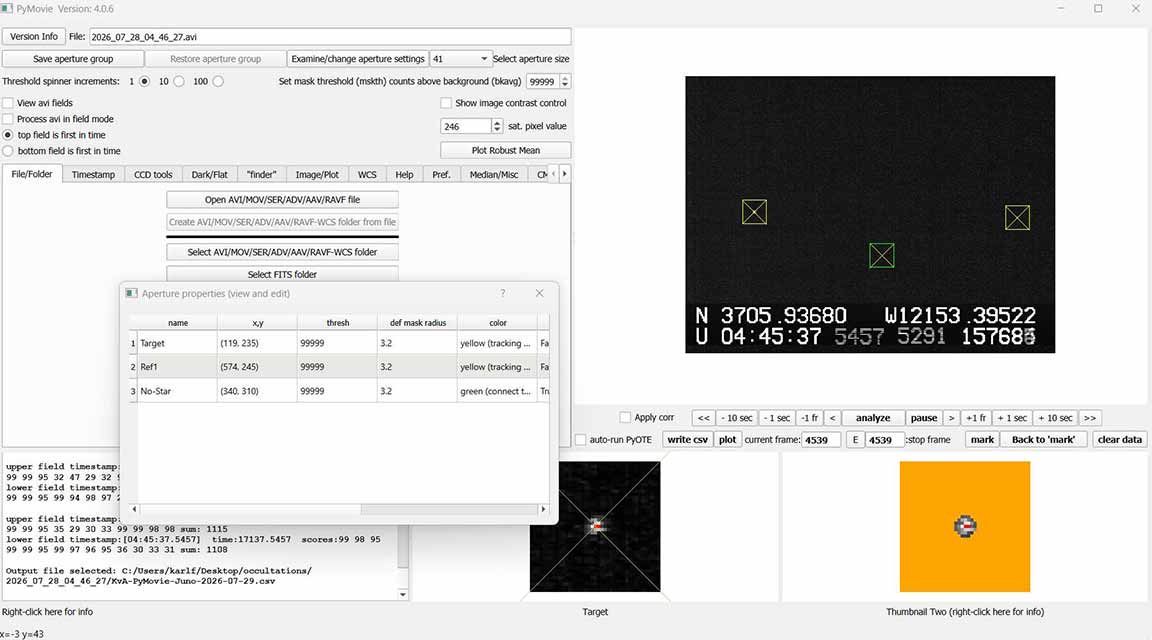This screenshot has width=1152, height=640.
Task: Click Select FITS folder button
Action: 282,274
